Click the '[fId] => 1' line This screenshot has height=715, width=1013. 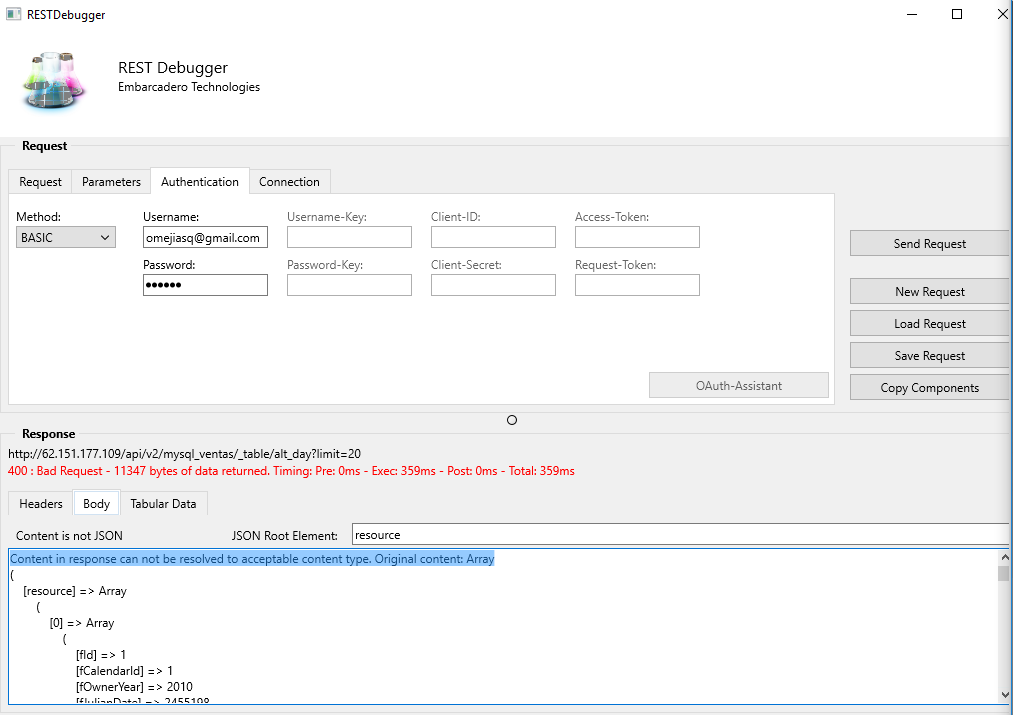[x=101, y=655]
